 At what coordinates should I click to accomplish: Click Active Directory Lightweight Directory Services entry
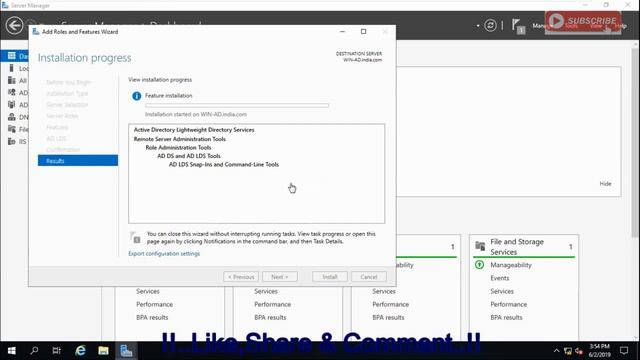pyautogui.click(x=194, y=130)
